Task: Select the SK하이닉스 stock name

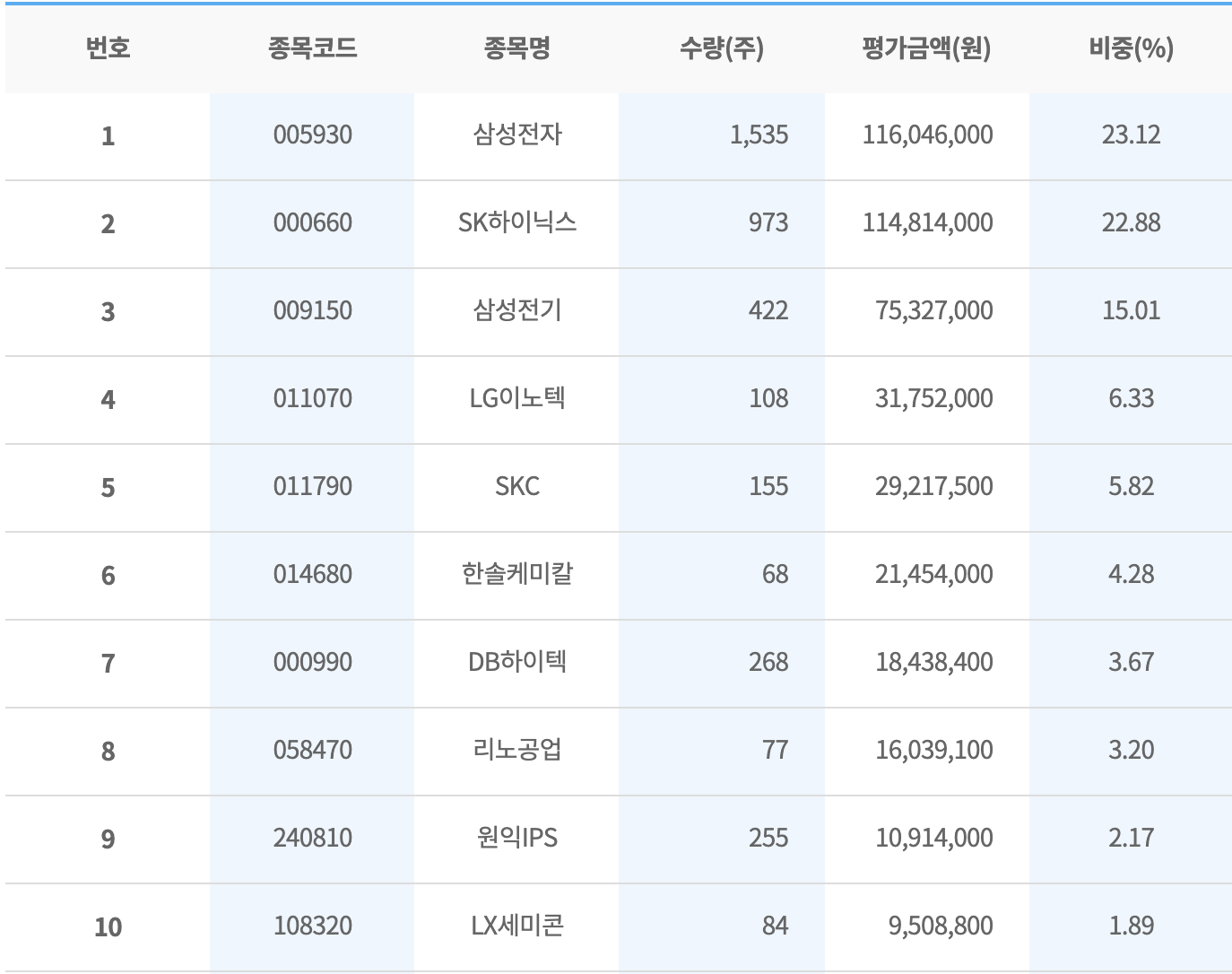Action: coord(517,222)
